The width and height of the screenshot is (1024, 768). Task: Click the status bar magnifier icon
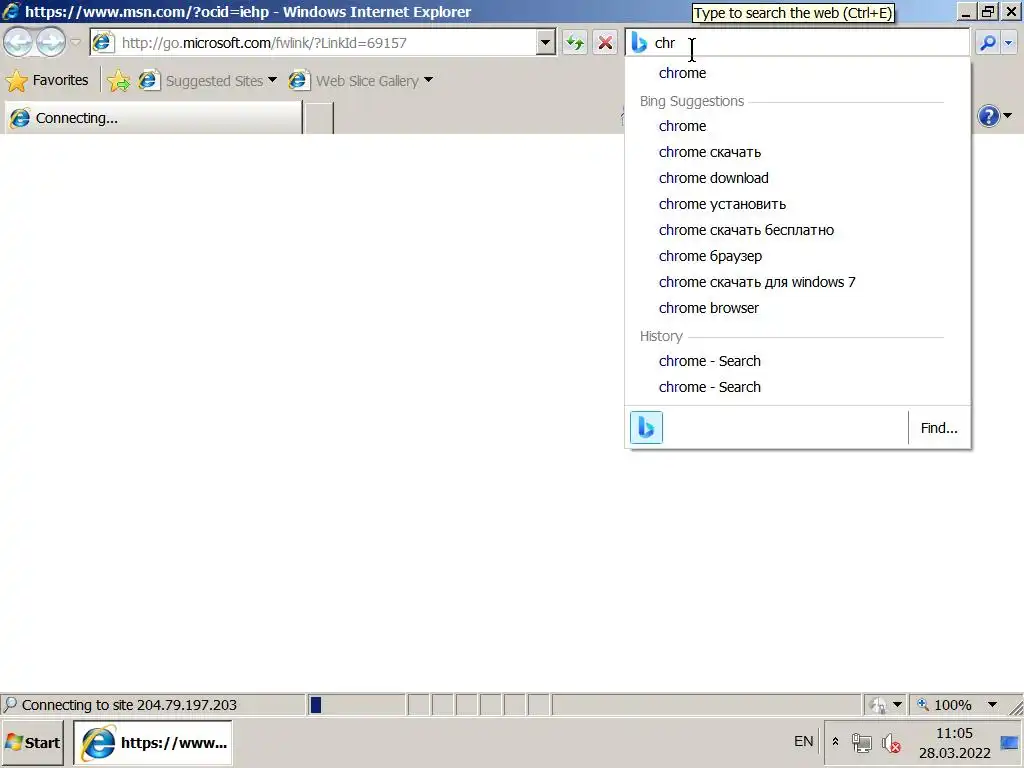(10, 705)
